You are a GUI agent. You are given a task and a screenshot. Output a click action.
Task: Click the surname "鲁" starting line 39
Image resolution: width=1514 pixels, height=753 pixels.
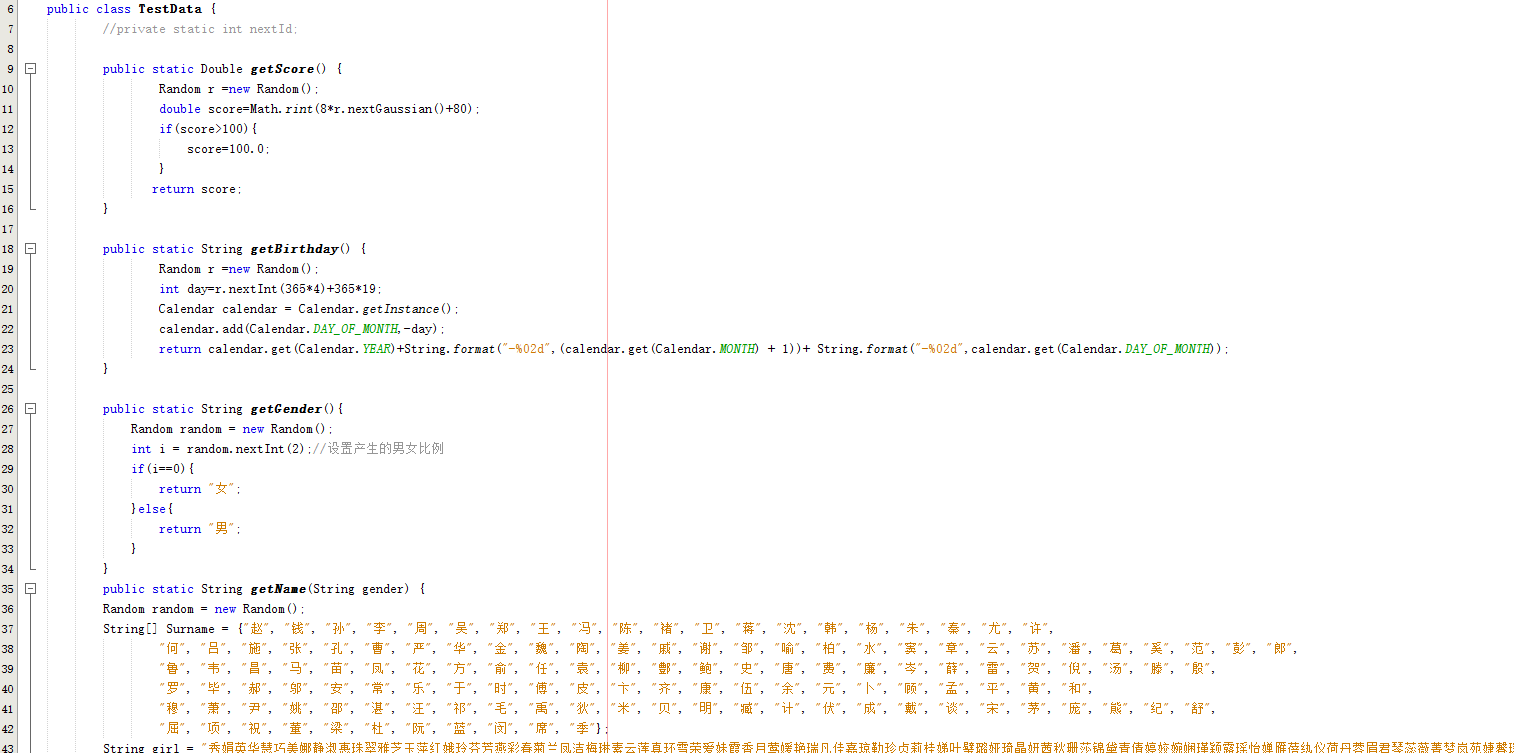[174, 669]
